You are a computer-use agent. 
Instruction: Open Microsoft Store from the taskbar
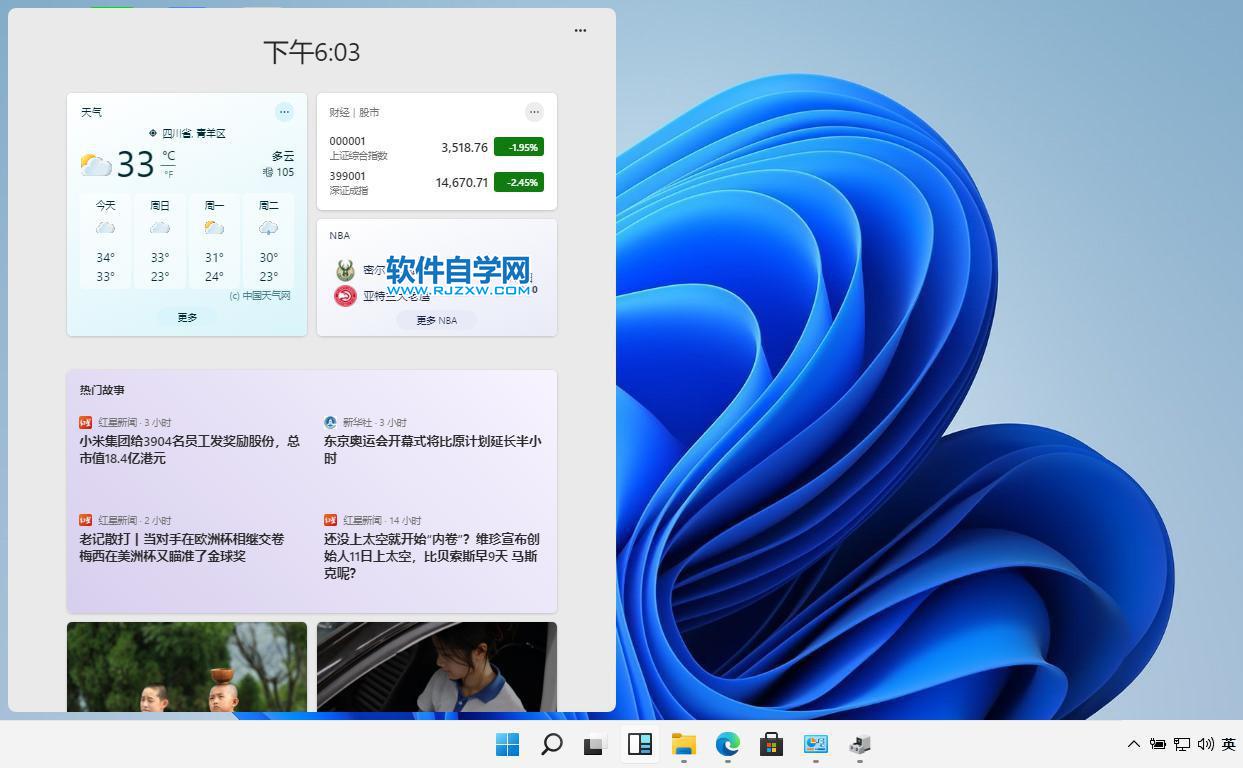(771, 744)
